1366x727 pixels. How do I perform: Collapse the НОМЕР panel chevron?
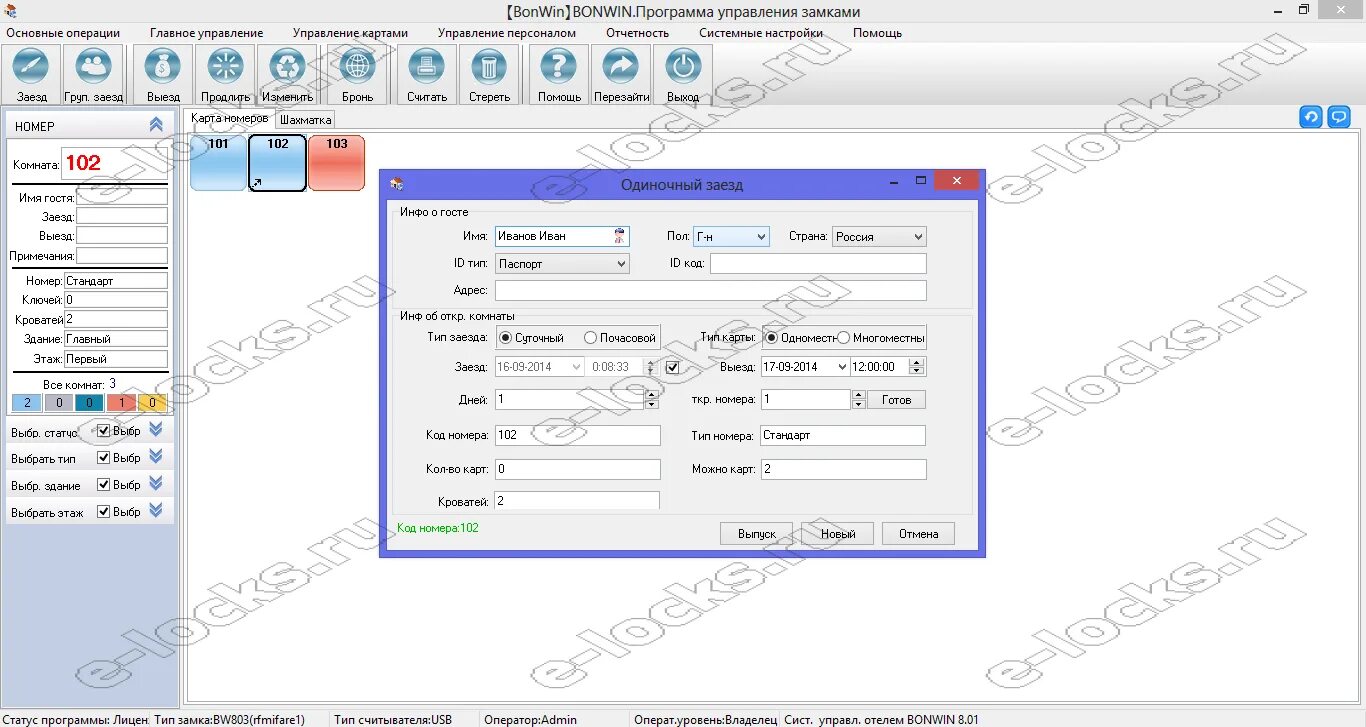[156, 125]
